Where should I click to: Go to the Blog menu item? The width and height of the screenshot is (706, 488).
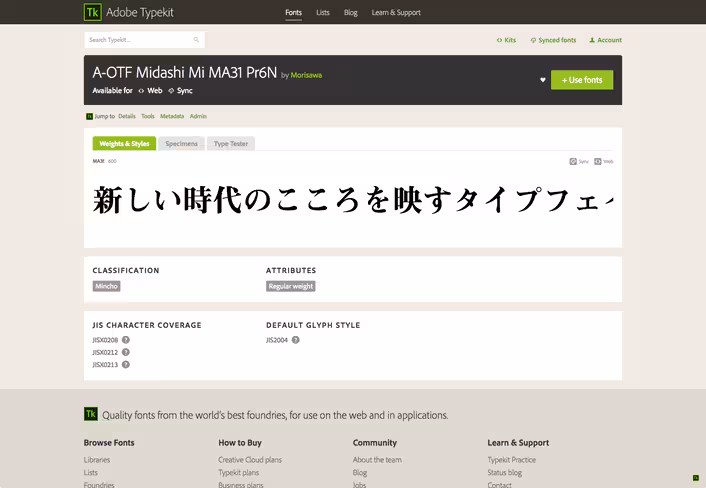point(351,13)
